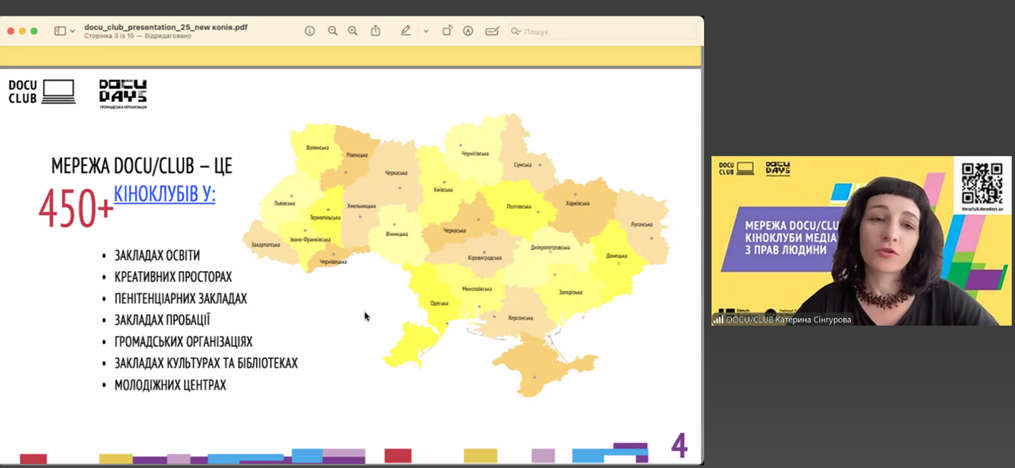Screen dimensions: 1015x468
Task: Click the Вінницька region label on map
Action: 397,234
